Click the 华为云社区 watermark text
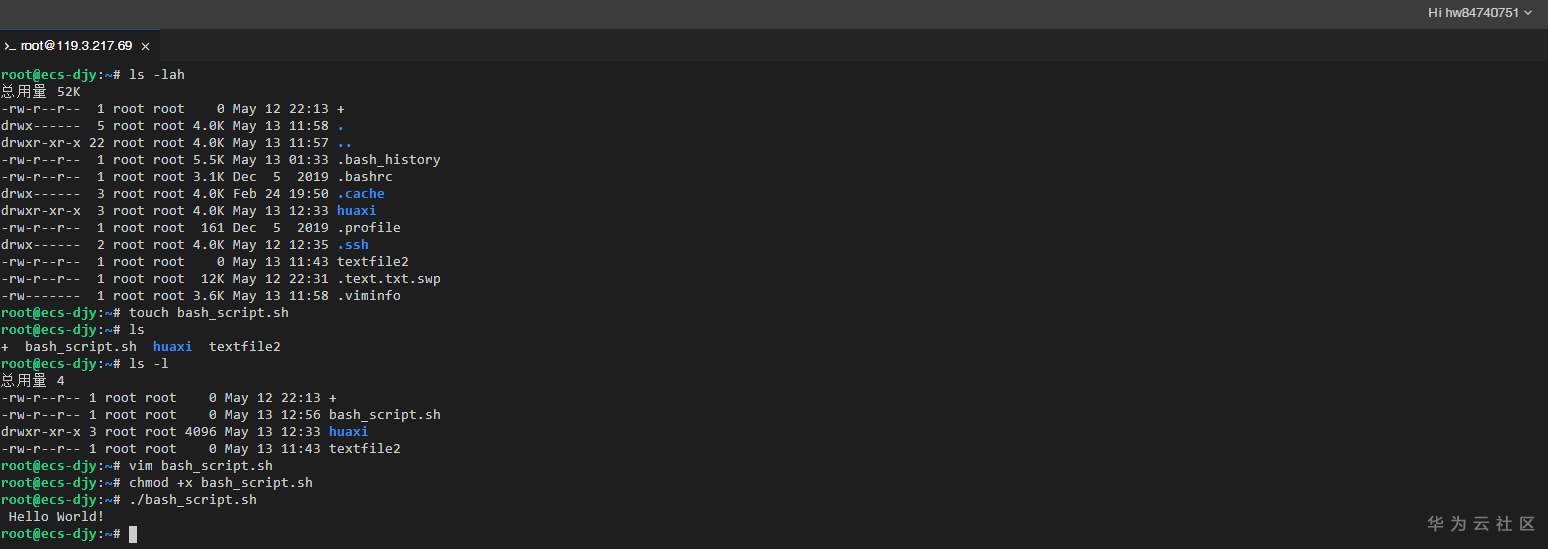 (1481, 523)
